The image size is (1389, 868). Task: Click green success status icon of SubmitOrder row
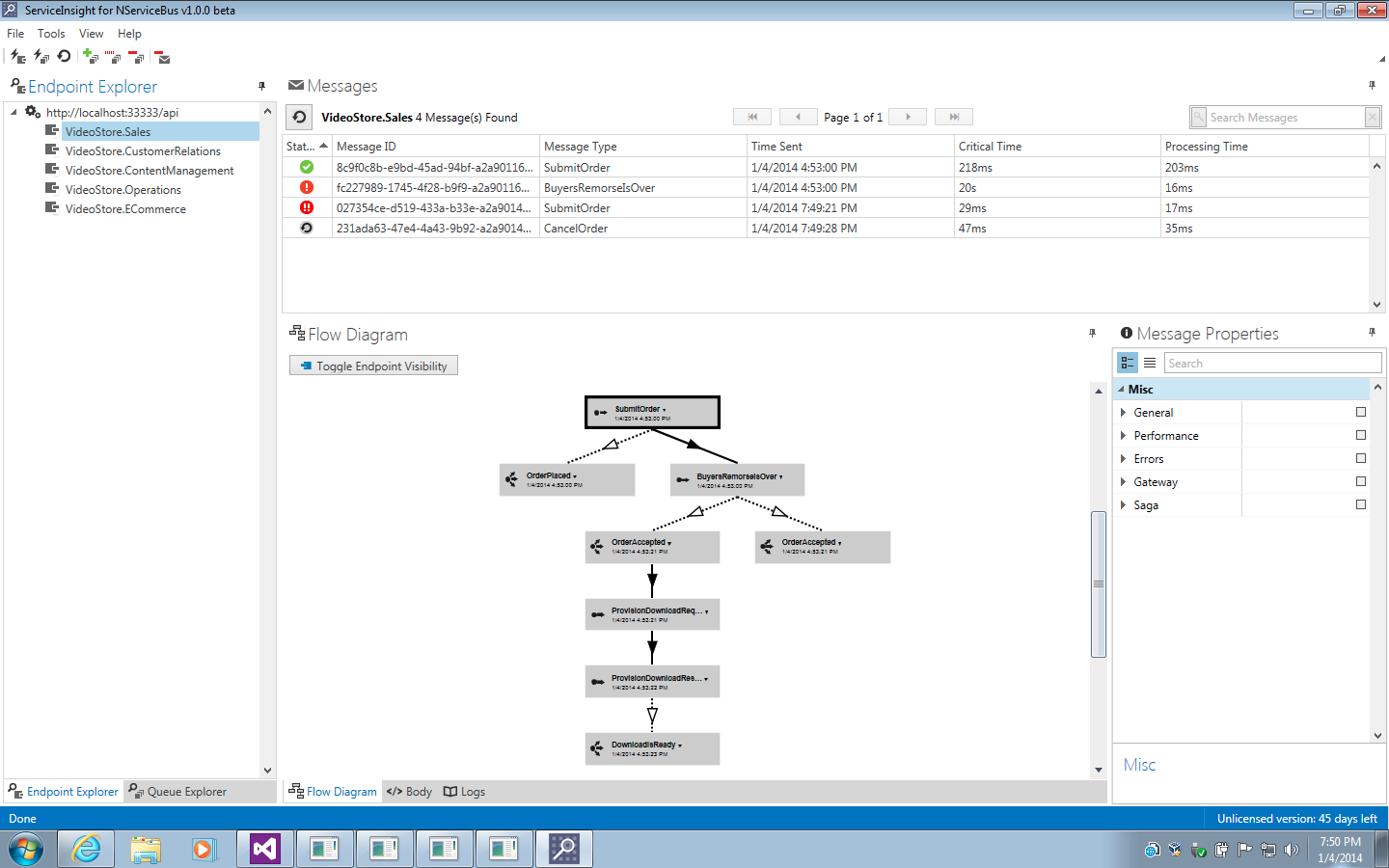click(307, 167)
